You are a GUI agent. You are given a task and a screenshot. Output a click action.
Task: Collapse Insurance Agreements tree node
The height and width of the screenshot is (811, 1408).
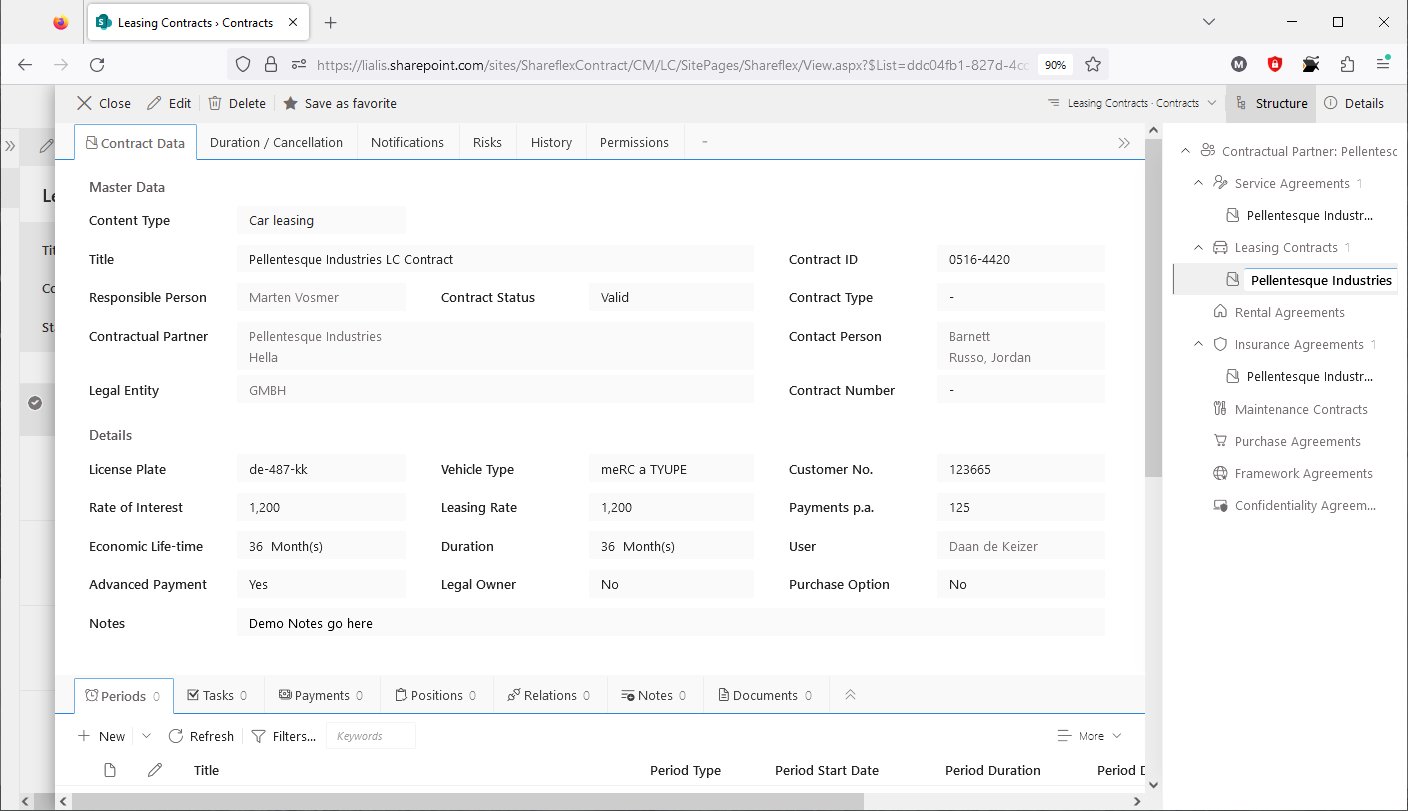pyautogui.click(x=1198, y=344)
